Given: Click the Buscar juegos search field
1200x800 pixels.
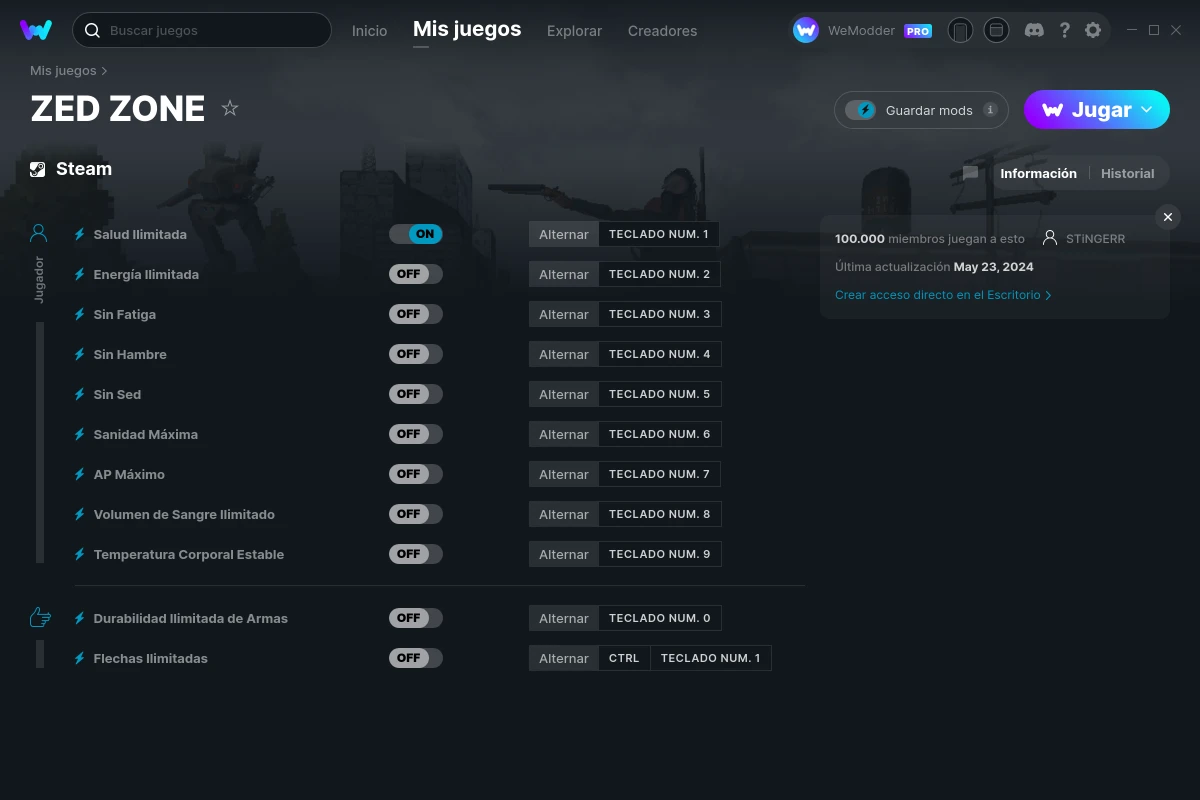Looking at the screenshot, I should coord(202,30).
